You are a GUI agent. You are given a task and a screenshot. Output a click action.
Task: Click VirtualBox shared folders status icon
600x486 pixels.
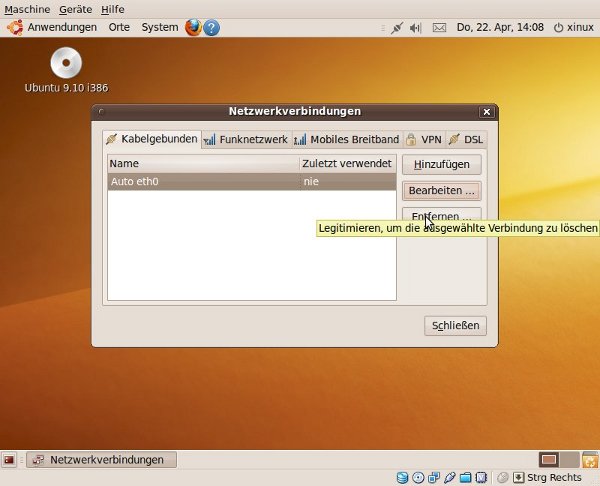(x=466, y=478)
